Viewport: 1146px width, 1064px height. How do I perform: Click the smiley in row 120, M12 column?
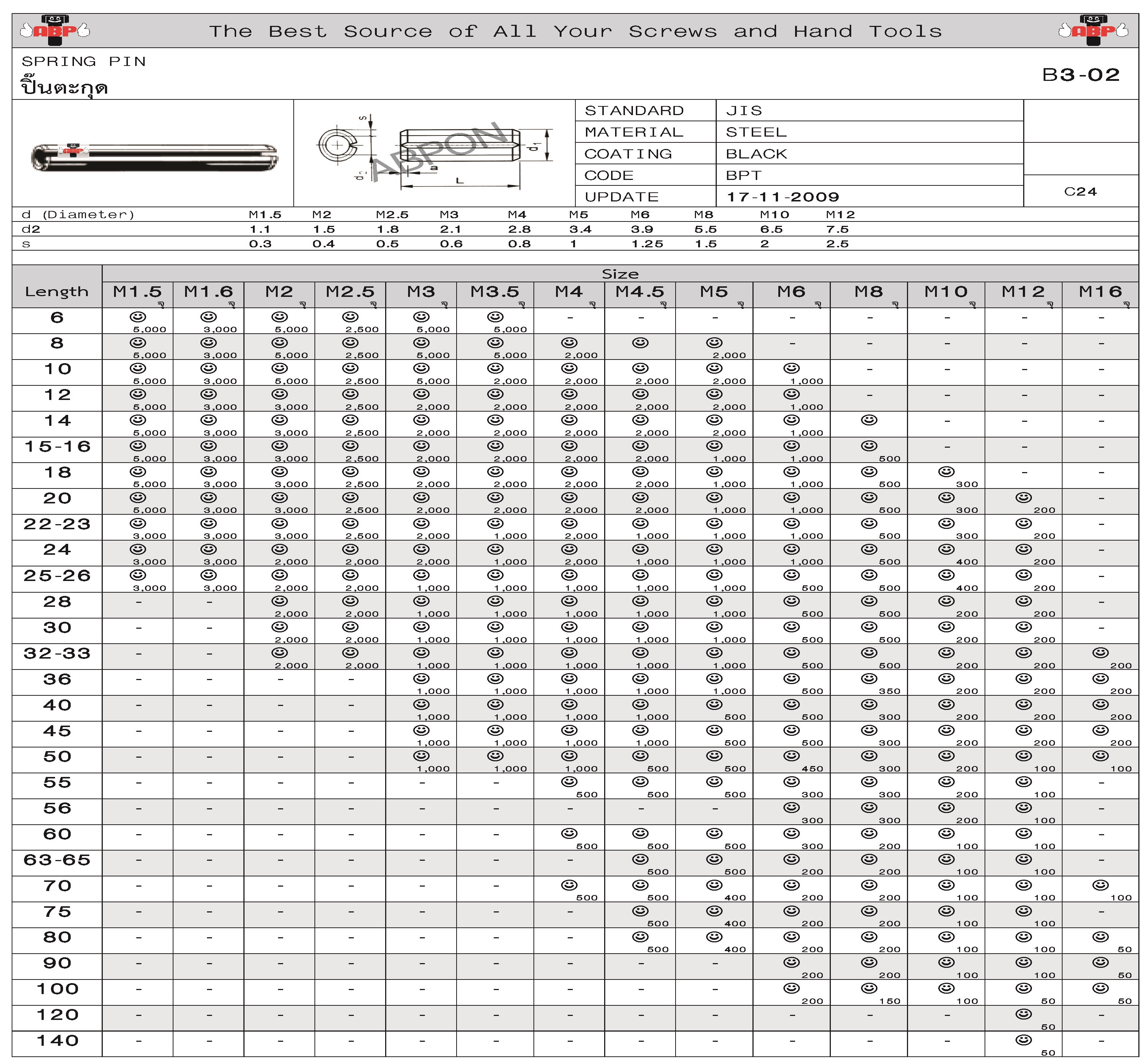1023,1014
